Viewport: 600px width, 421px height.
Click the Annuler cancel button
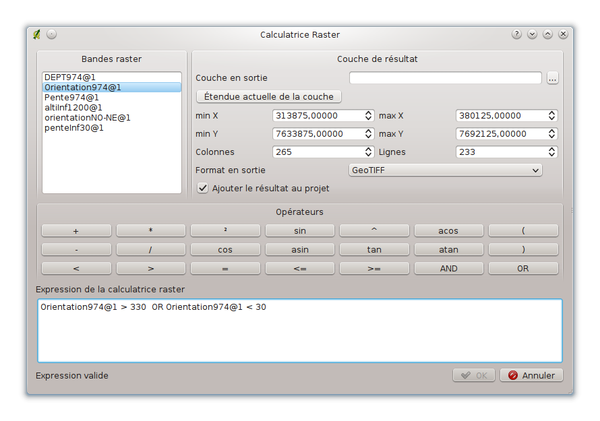[x=531, y=376]
